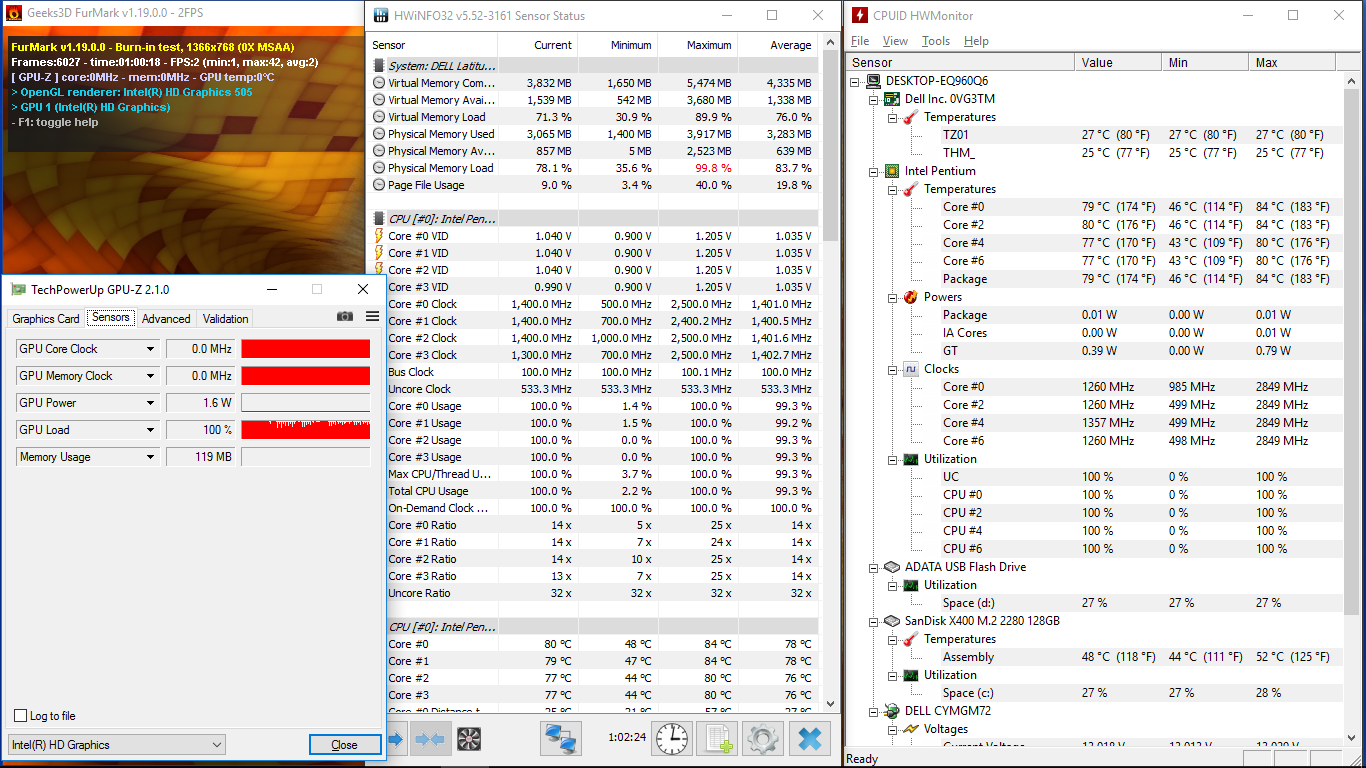The width and height of the screenshot is (1366, 768).
Task: Click the GPU-Z title bar app icon
Action: tap(18, 290)
